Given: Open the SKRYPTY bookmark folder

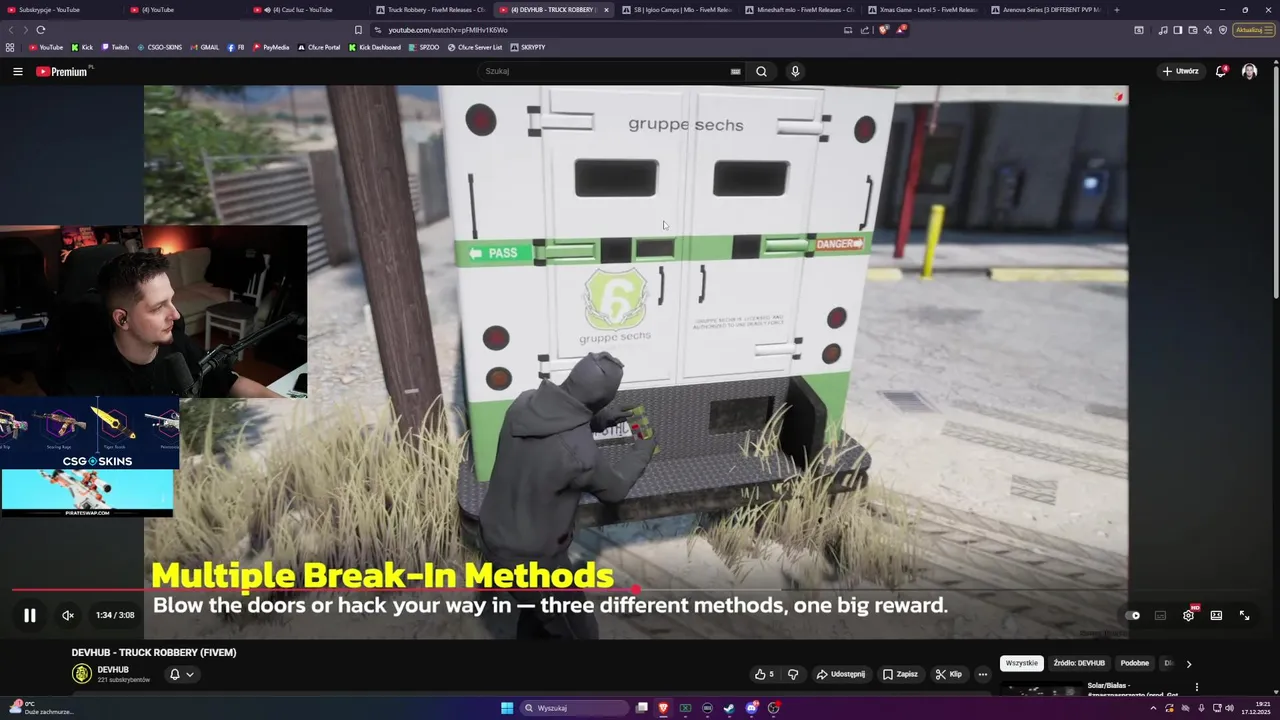Looking at the screenshot, I should click(528, 47).
